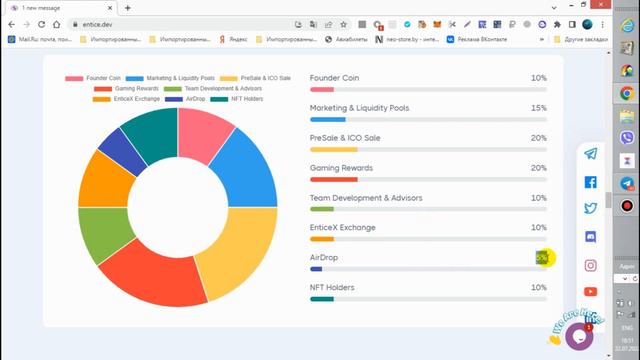640x360 pixels.
Task: Select the '1 new message' tab
Action: [x=61, y=8]
